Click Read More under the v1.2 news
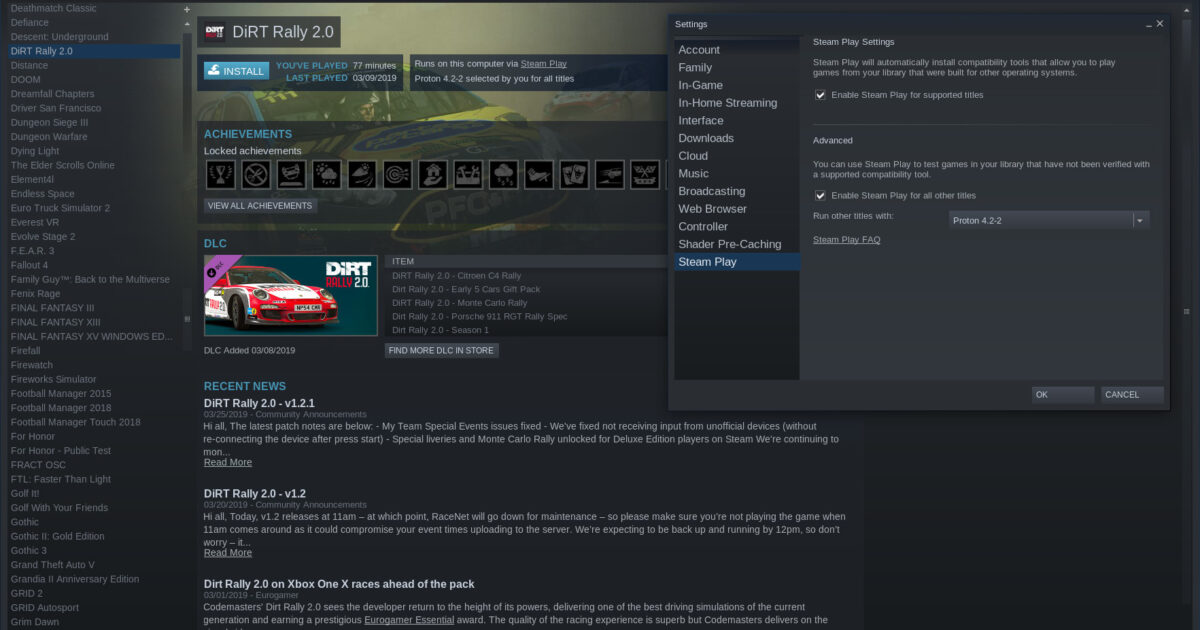1200x630 pixels. pyautogui.click(x=228, y=552)
